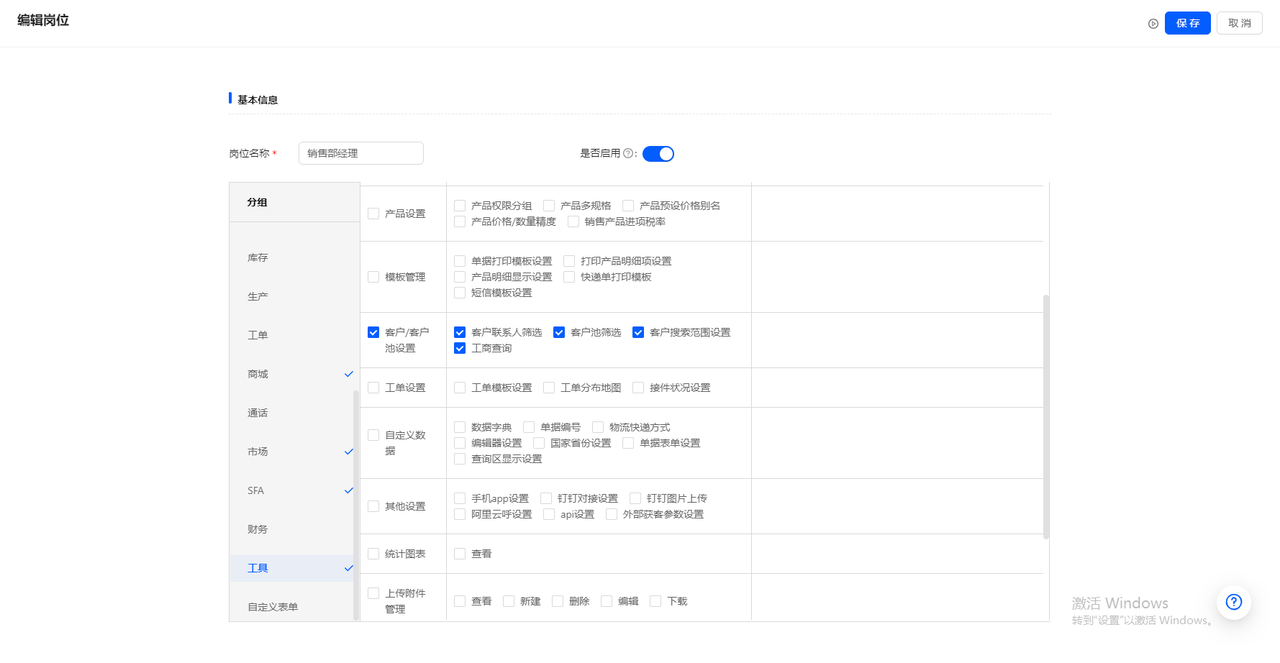Select 市场 group in sidebar
1280x663 pixels.
[x=294, y=452]
